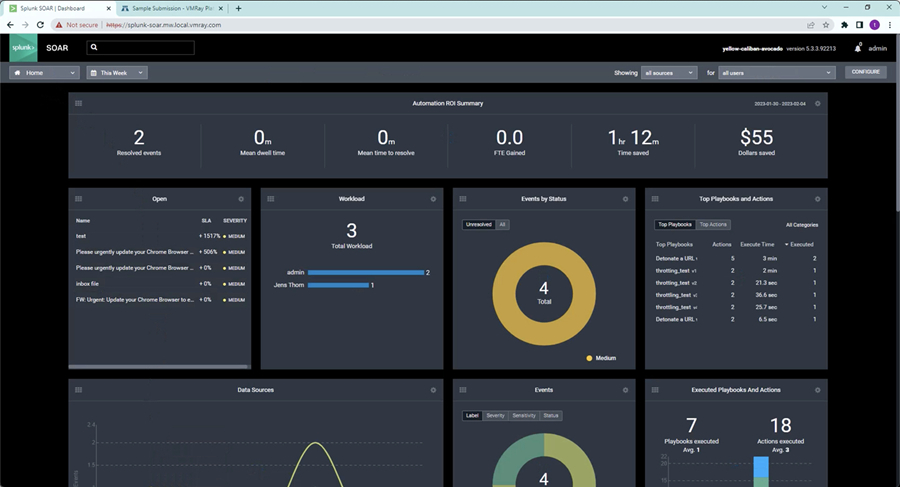Screen dimensions: 900x487
Task: Click the admin workload bar
Action: pyautogui.click(x=366, y=273)
